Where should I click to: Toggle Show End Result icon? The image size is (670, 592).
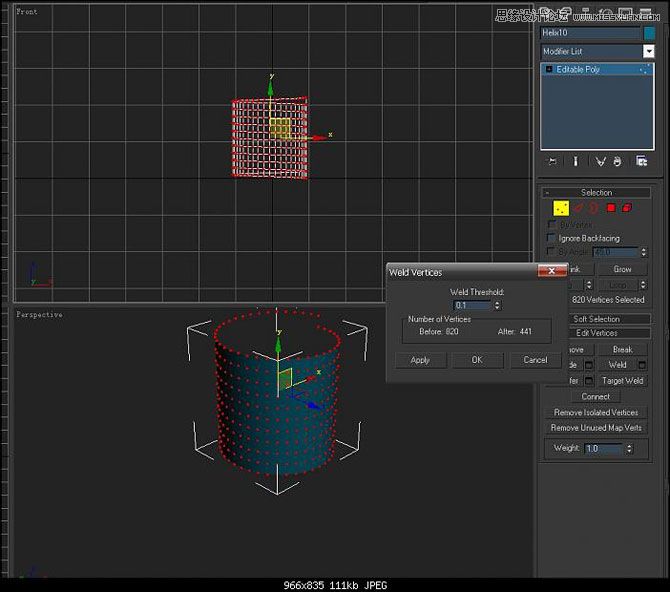click(576, 162)
